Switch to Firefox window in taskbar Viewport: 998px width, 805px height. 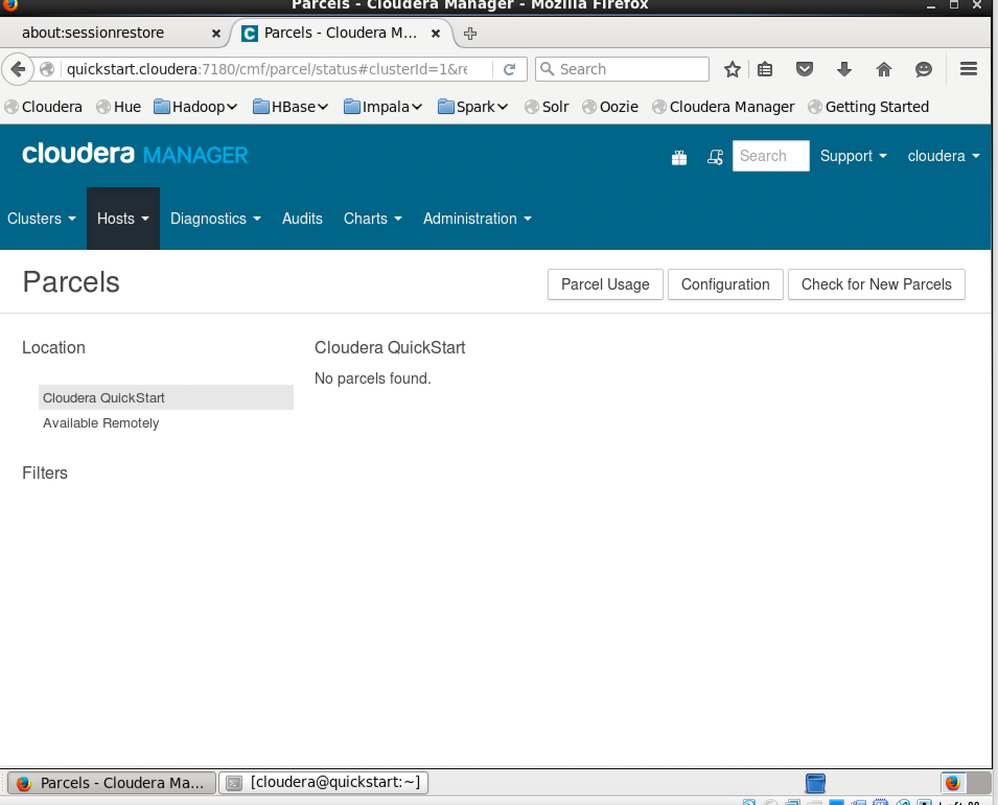111,783
